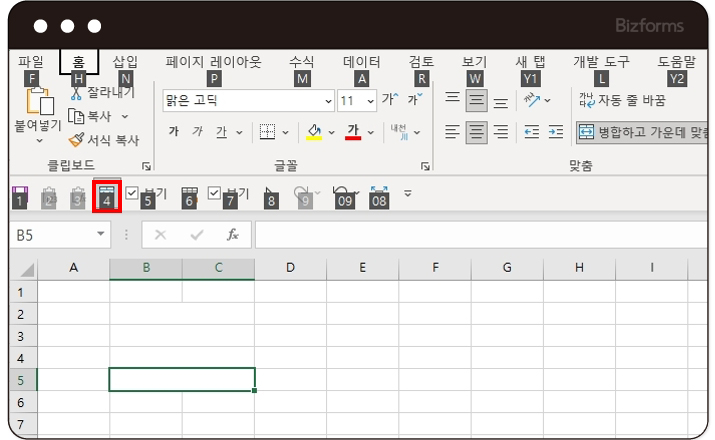The width and height of the screenshot is (715, 440).
Task: Align text left in the alignment group
Action: [x=452, y=132]
